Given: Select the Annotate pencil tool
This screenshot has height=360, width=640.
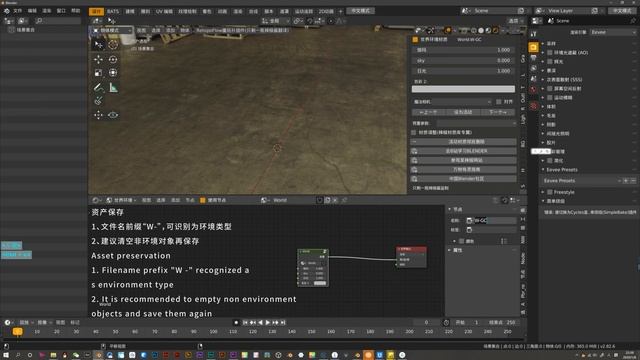Looking at the screenshot, I should [98, 87].
